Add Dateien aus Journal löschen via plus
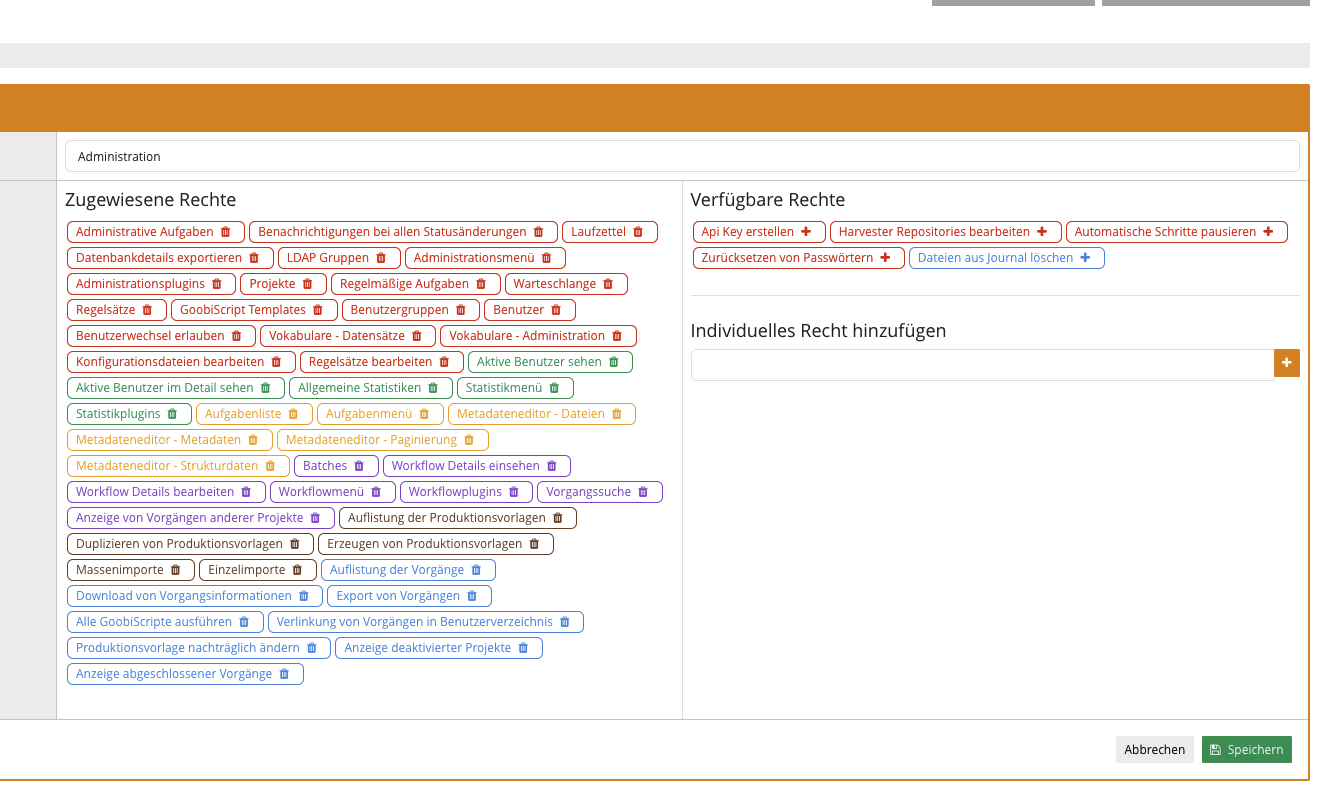 pyautogui.click(x=1085, y=258)
